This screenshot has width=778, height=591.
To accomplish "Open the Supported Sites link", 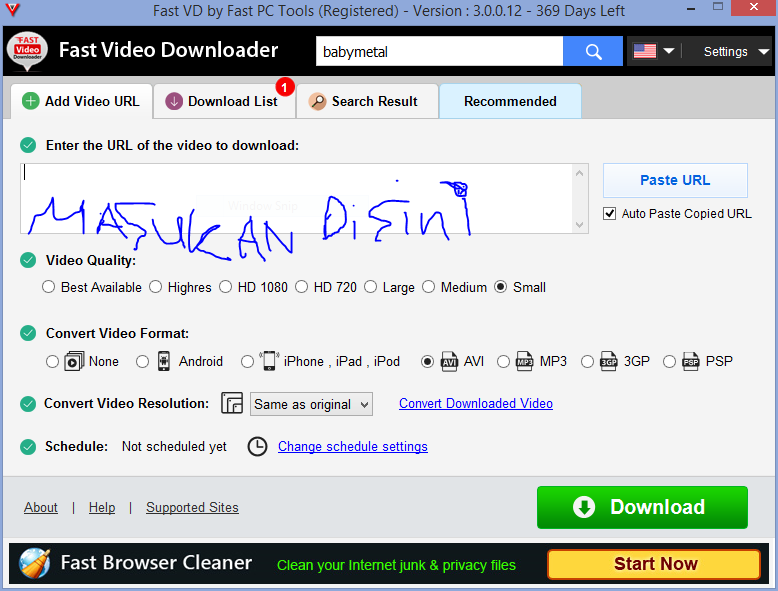I will [x=193, y=507].
